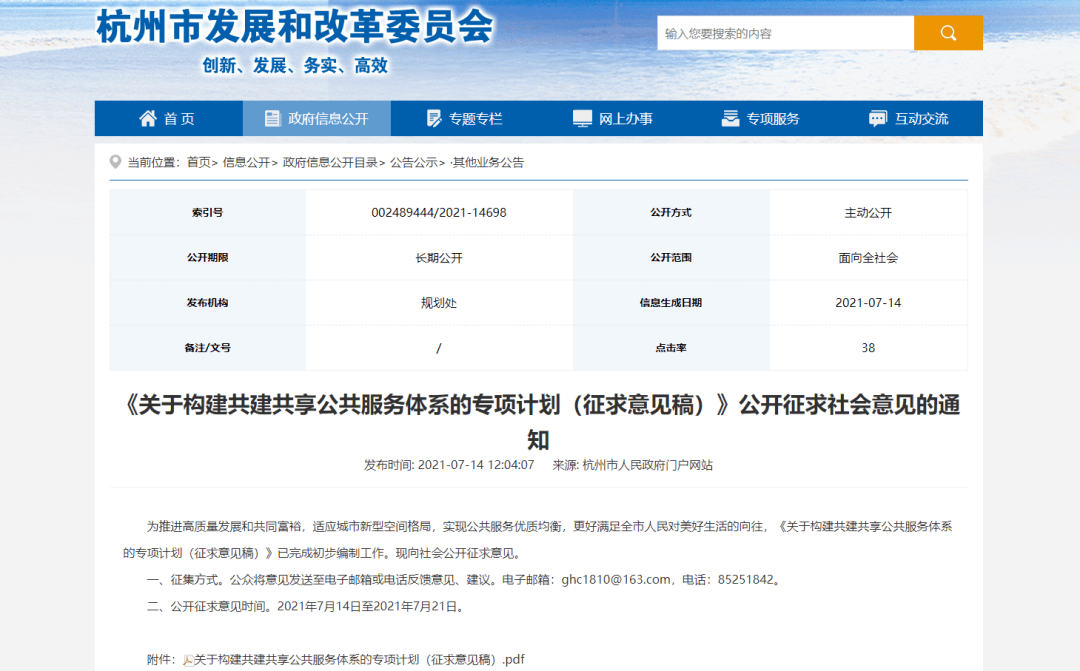Open the 互动交流 menu item
This screenshot has width=1080, height=671.
[922, 117]
